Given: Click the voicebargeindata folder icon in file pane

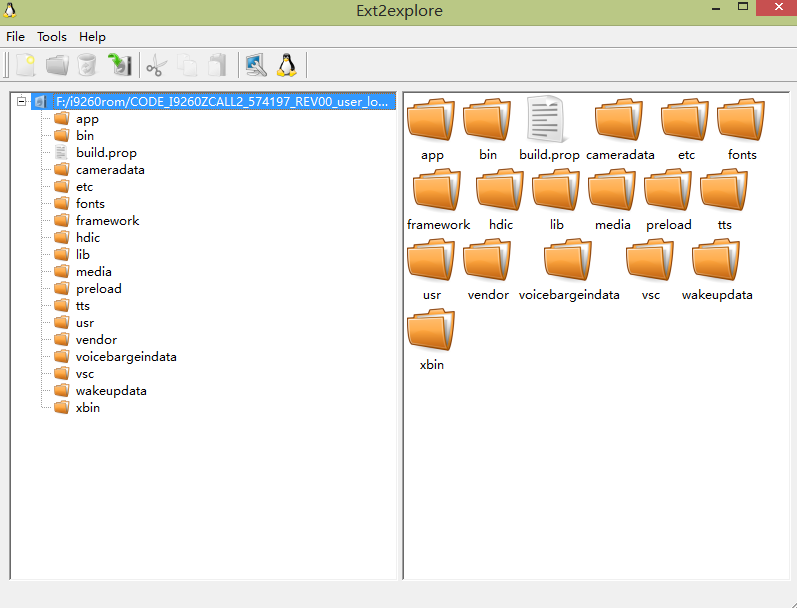Looking at the screenshot, I should click(x=568, y=260).
